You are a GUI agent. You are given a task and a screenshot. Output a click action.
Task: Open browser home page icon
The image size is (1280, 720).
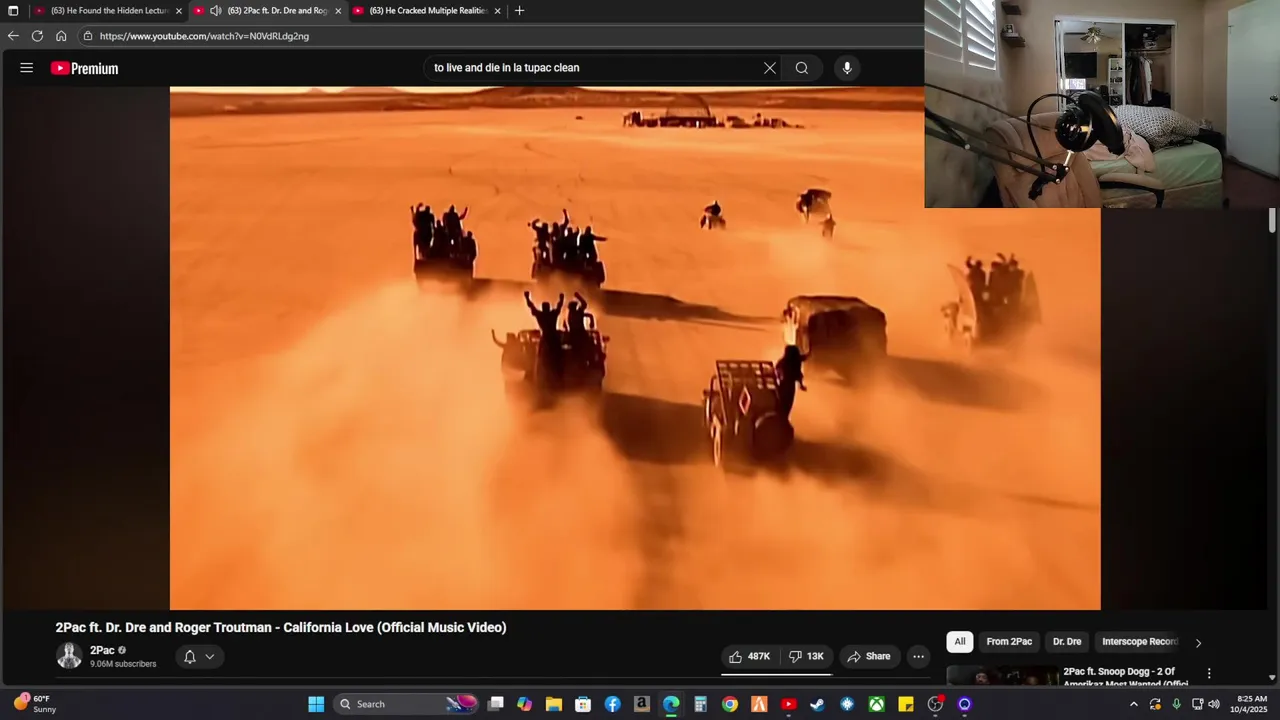(x=61, y=36)
